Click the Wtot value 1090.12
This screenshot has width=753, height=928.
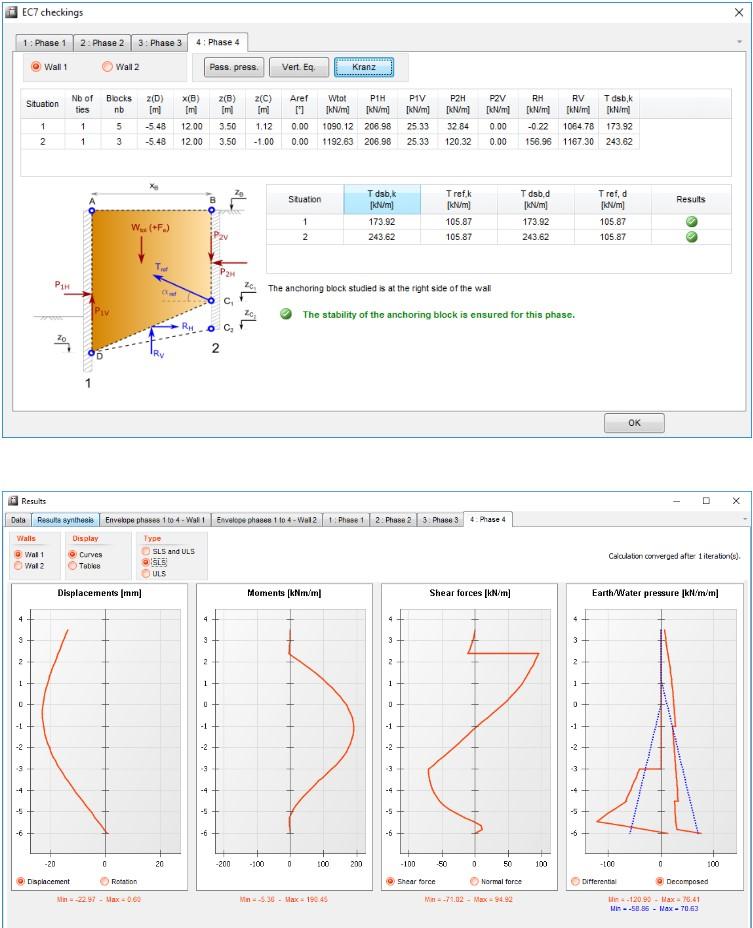point(337,126)
